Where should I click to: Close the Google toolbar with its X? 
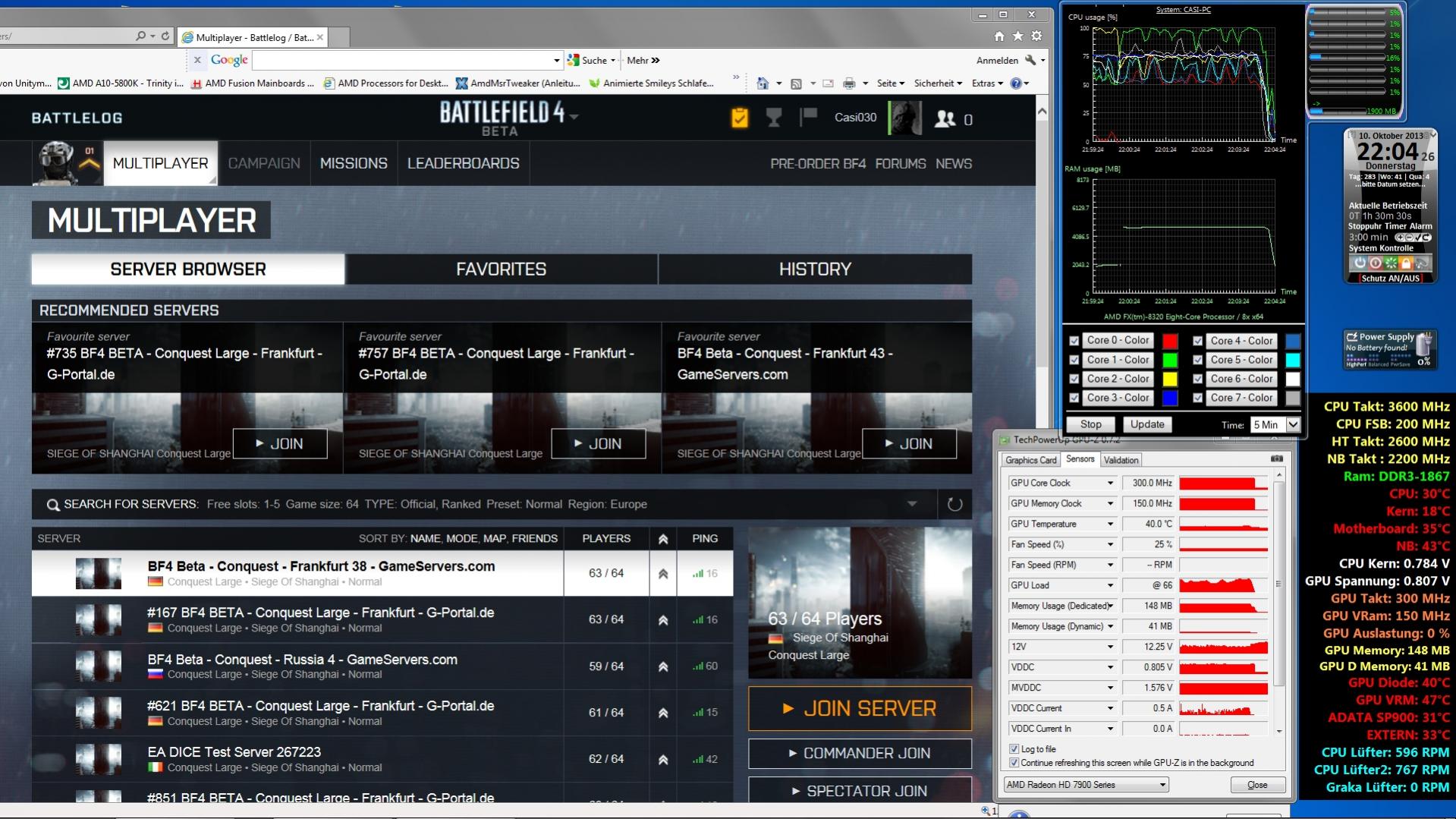[197, 60]
